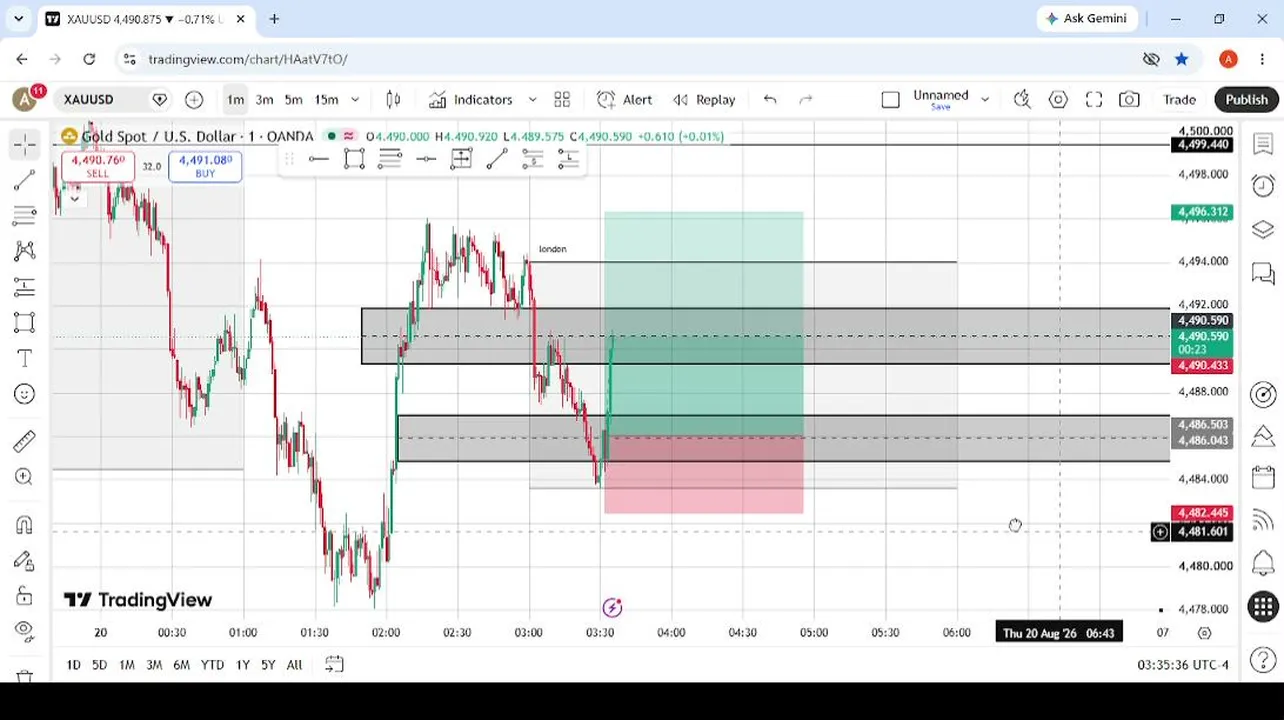The width and height of the screenshot is (1284, 720).
Task: Select rectangle in floating favorites toolbar
Action: pos(354,159)
